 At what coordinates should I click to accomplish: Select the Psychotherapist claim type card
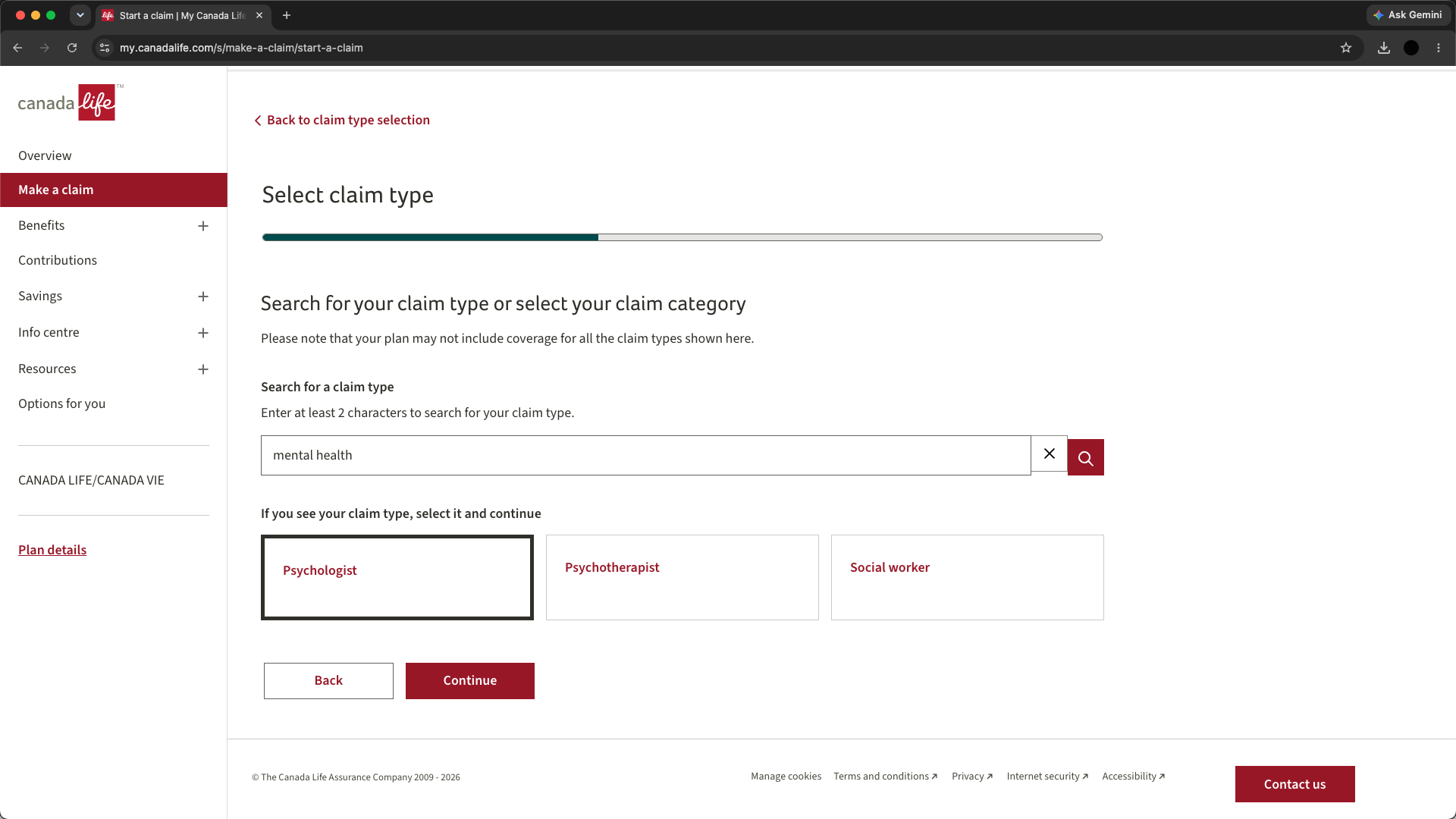pos(682,577)
